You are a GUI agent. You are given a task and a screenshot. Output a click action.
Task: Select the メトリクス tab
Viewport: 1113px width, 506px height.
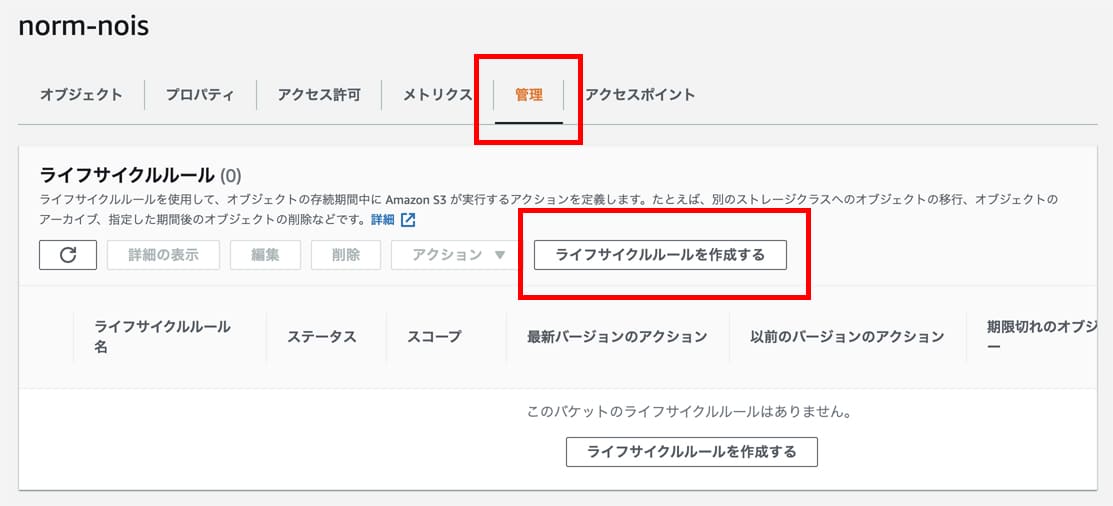point(437,95)
